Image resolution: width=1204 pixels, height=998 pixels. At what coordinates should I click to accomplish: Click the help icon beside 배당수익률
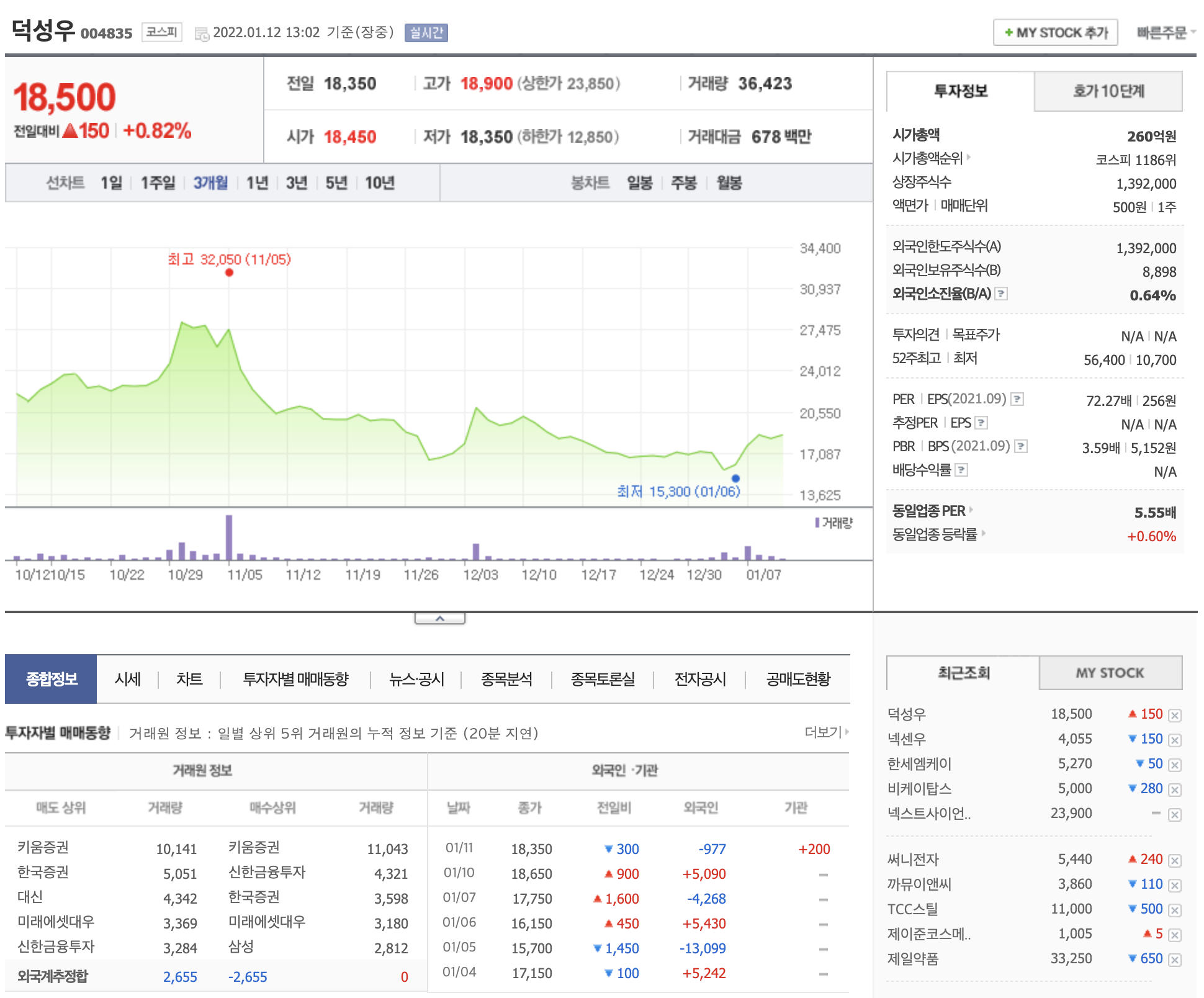[961, 470]
